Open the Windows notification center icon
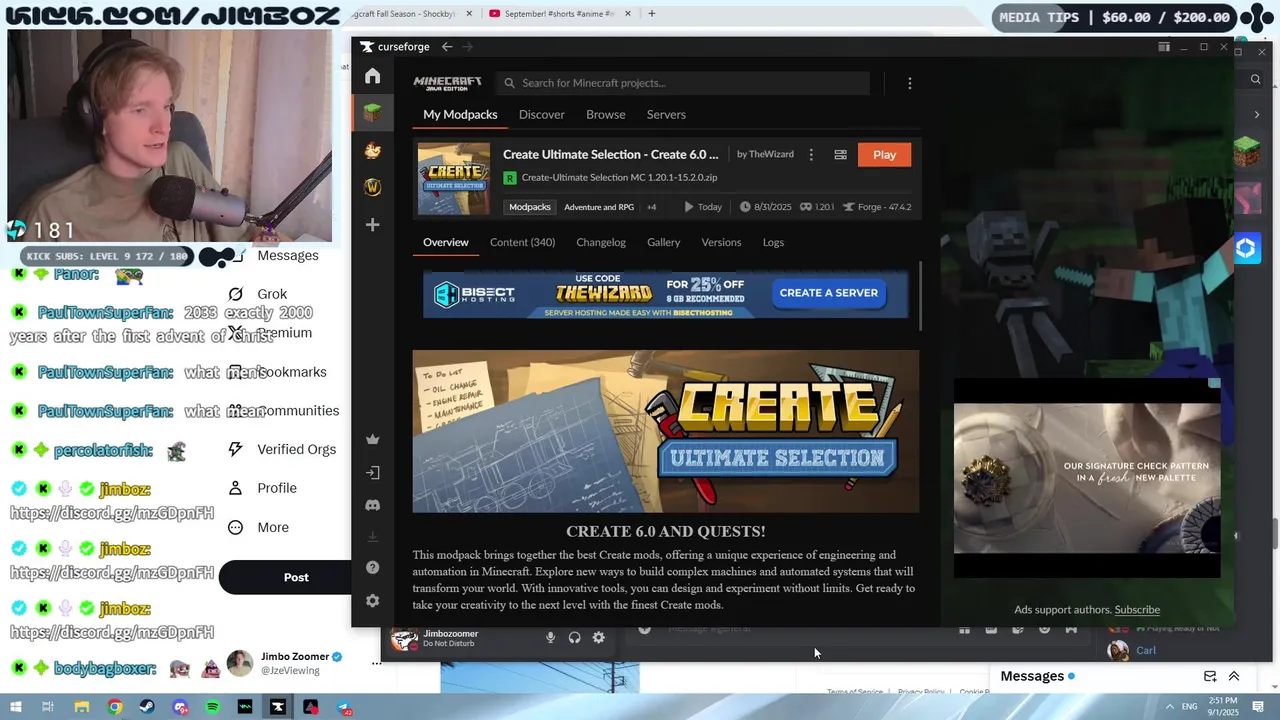 [x=1258, y=707]
